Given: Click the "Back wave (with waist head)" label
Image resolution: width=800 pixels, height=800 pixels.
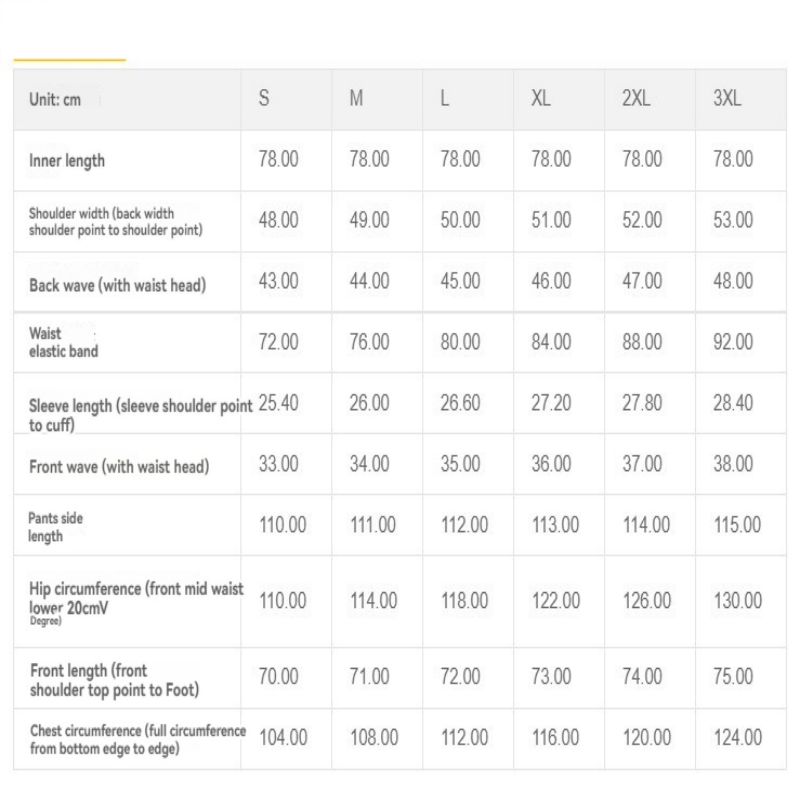Looking at the screenshot, I should coord(117,285).
